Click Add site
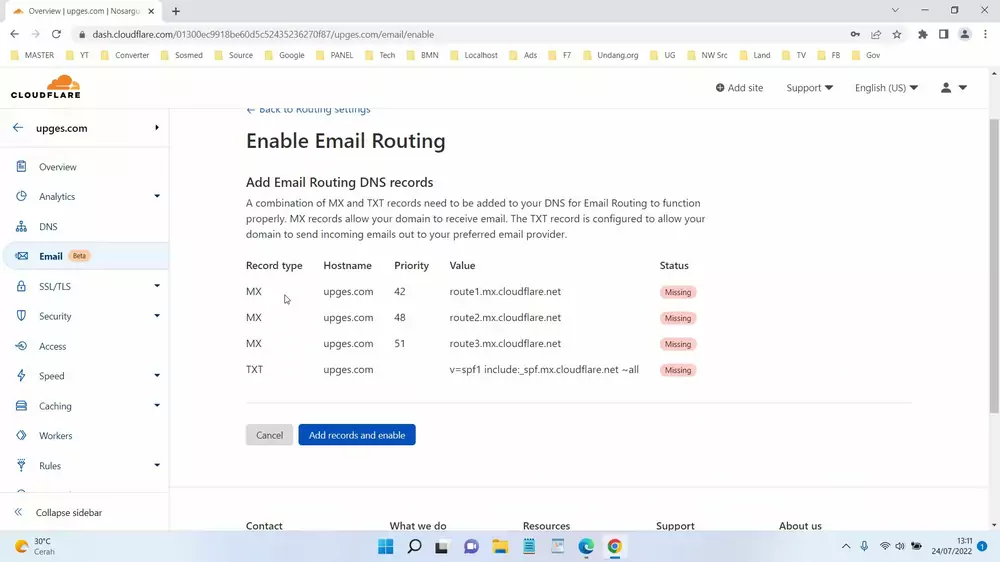The height and width of the screenshot is (562, 1000). pos(739,87)
